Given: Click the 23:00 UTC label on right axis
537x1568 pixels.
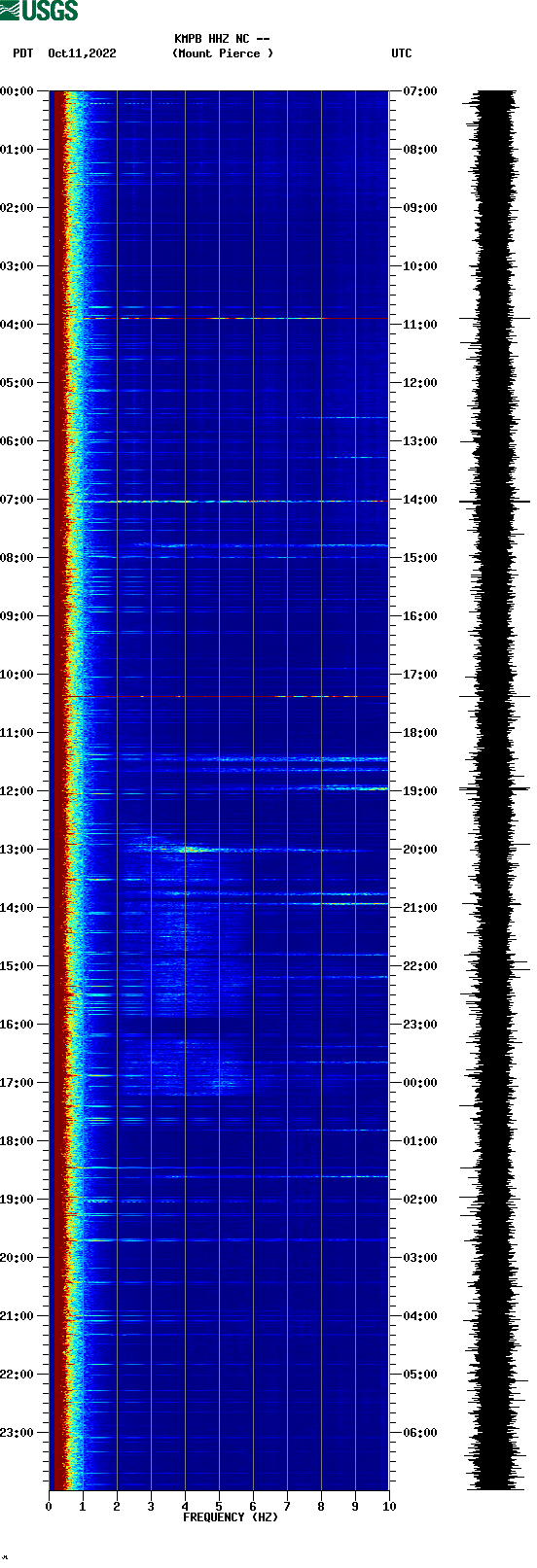Looking at the screenshot, I should pyautogui.click(x=420, y=1025).
